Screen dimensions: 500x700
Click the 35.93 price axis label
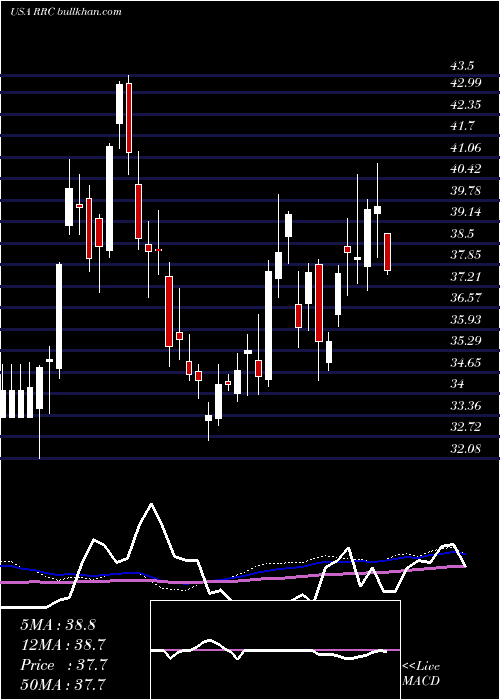click(x=466, y=320)
